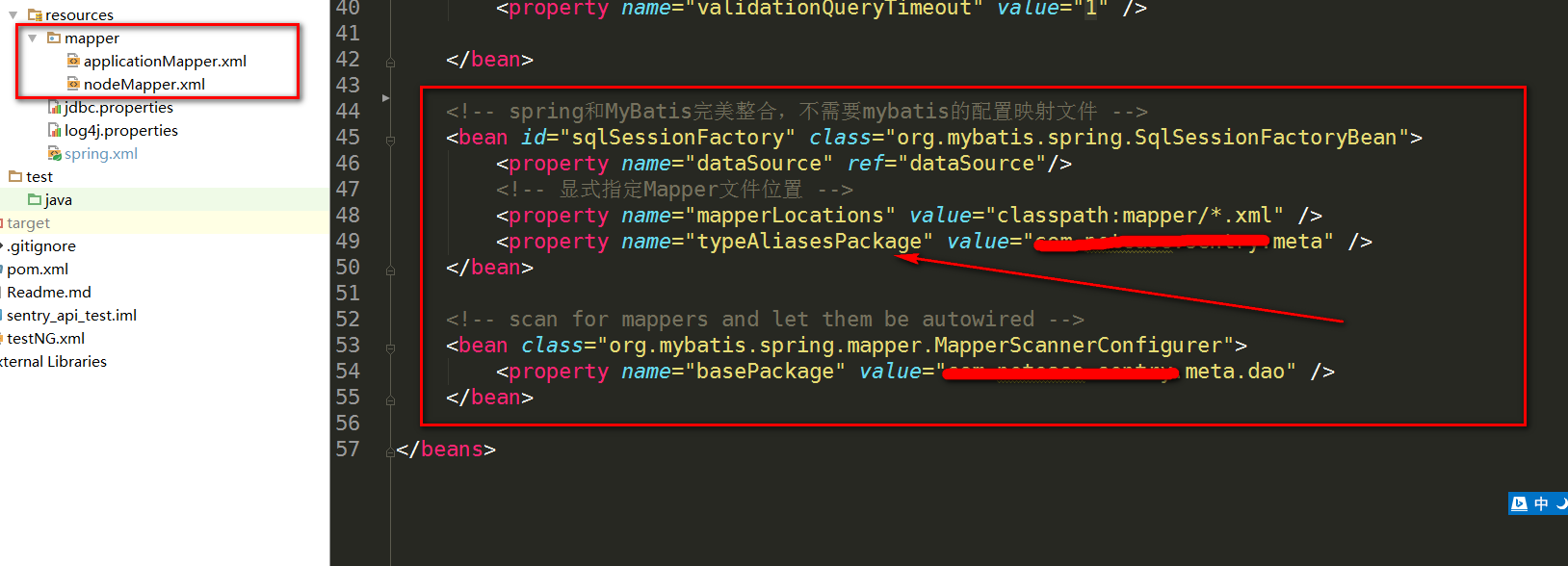
Task: Click the spring.xml Spring config icon
Action: [55, 153]
